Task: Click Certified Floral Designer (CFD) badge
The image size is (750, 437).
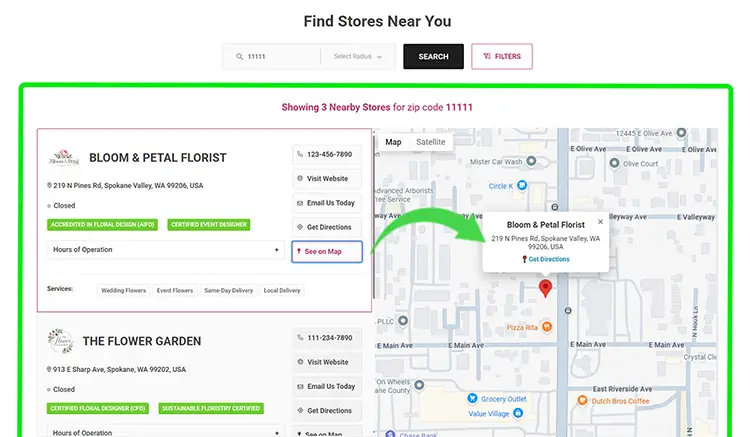Action: tap(98, 408)
